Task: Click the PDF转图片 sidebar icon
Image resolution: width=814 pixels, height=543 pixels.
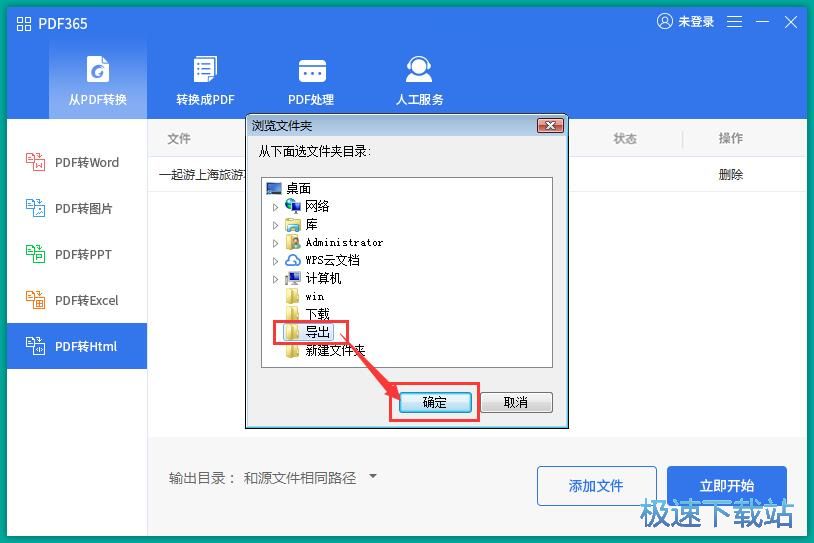Action: (35, 208)
